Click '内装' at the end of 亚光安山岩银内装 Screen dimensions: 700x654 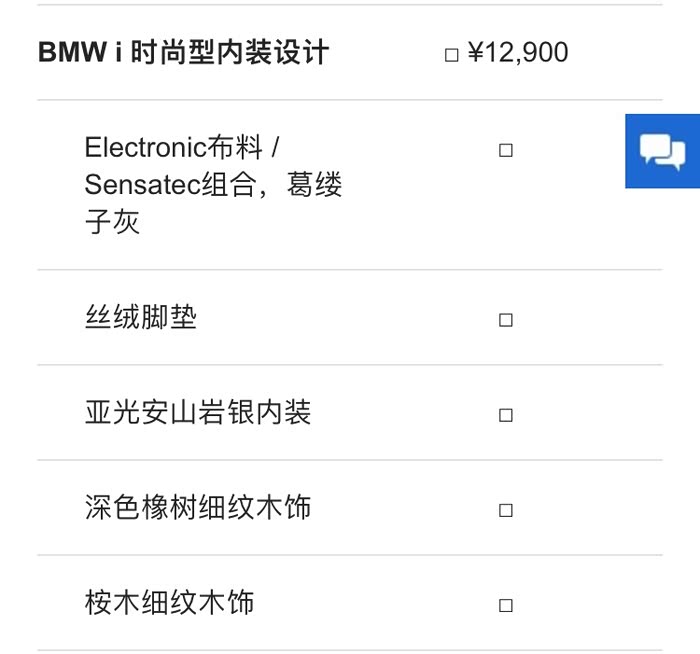[x=284, y=412]
